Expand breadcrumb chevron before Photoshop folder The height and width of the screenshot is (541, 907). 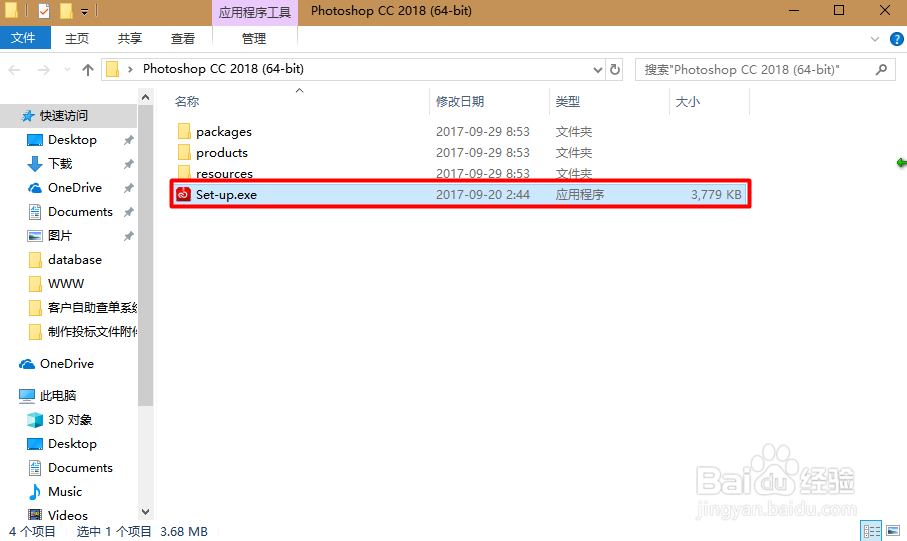pyautogui.click(x=131, y=69)
